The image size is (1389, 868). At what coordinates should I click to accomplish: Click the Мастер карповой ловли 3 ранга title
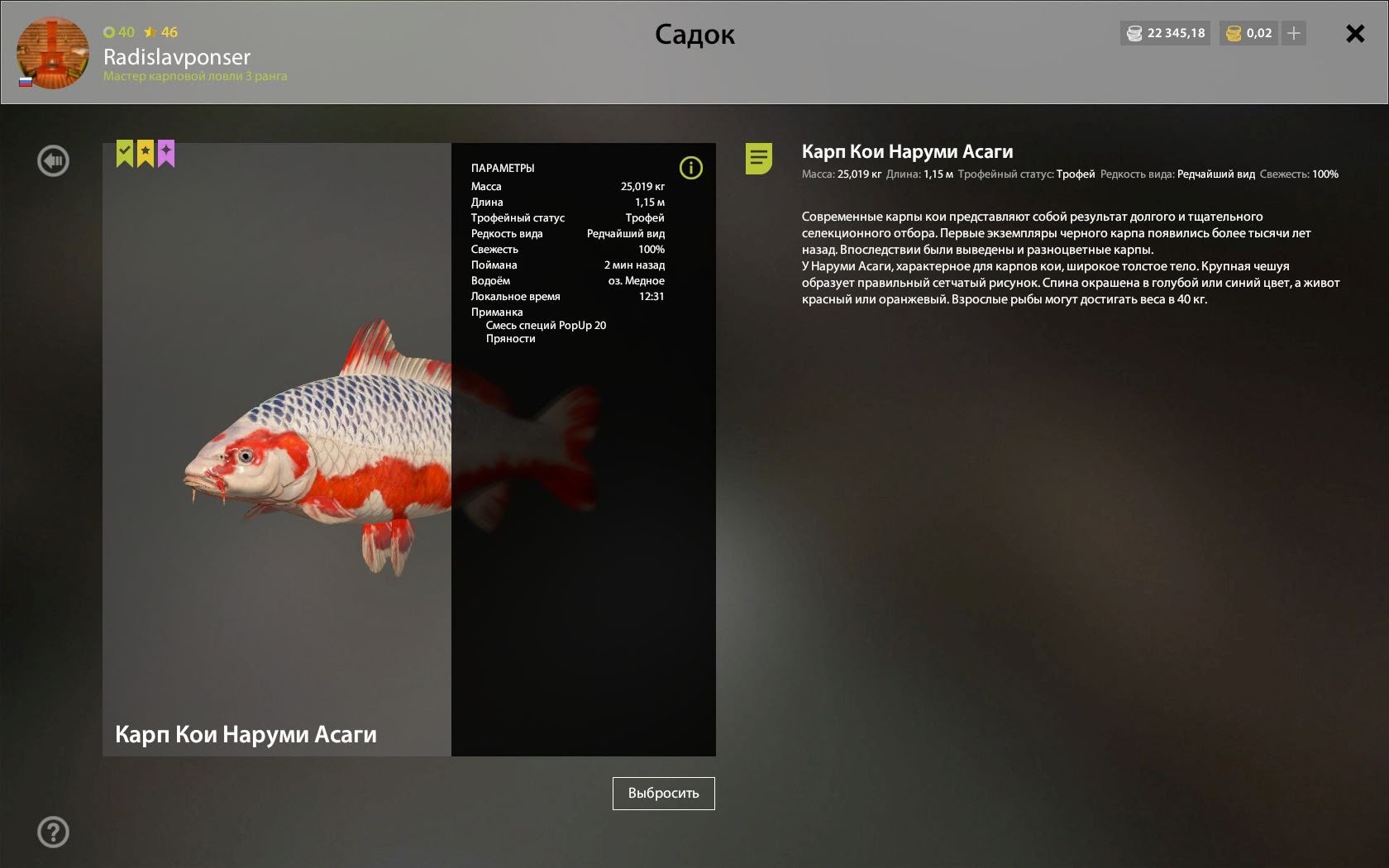[x=195, y=76]
